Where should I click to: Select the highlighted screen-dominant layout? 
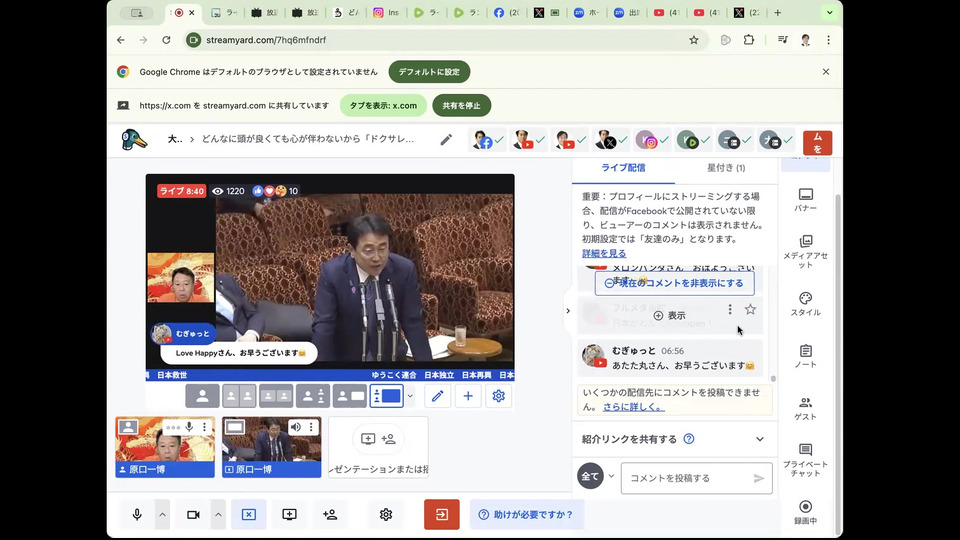click(386, 396)
